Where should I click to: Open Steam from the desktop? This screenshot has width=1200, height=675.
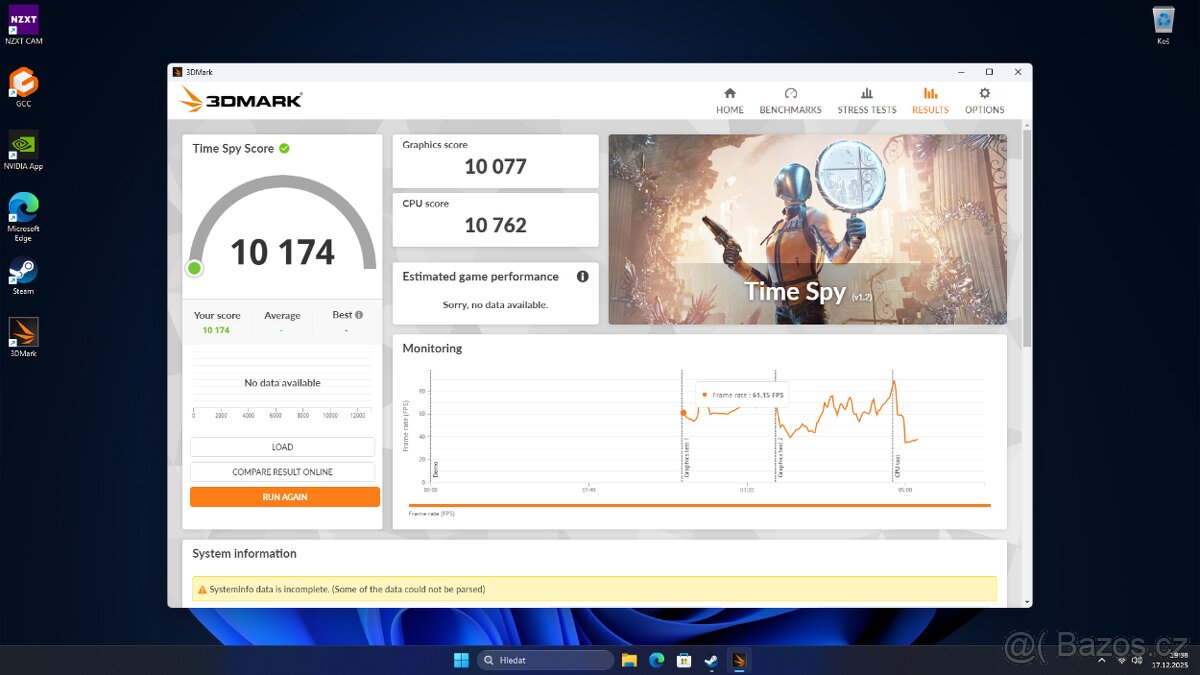point(22,270)
